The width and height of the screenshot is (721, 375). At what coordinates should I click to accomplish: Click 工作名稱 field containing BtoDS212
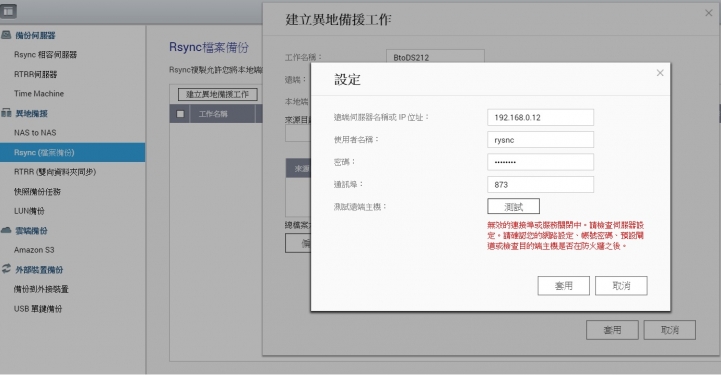pyautogui.click(x=435, y=57)
